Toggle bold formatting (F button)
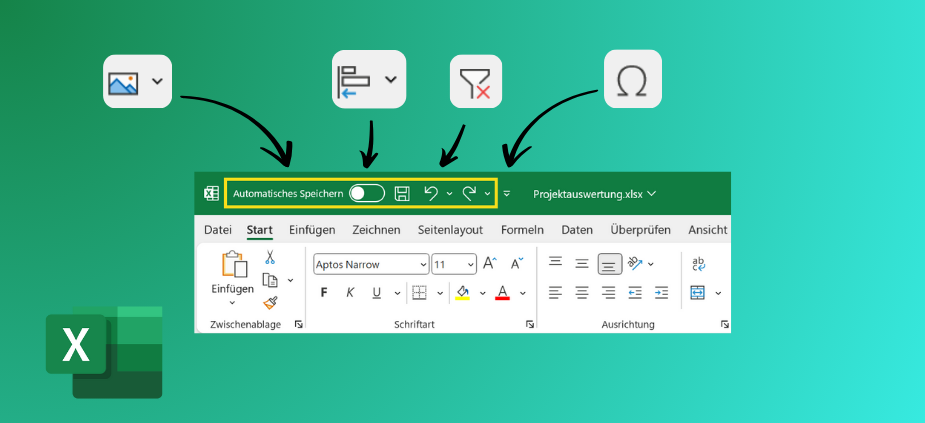 tap(323, 293)
